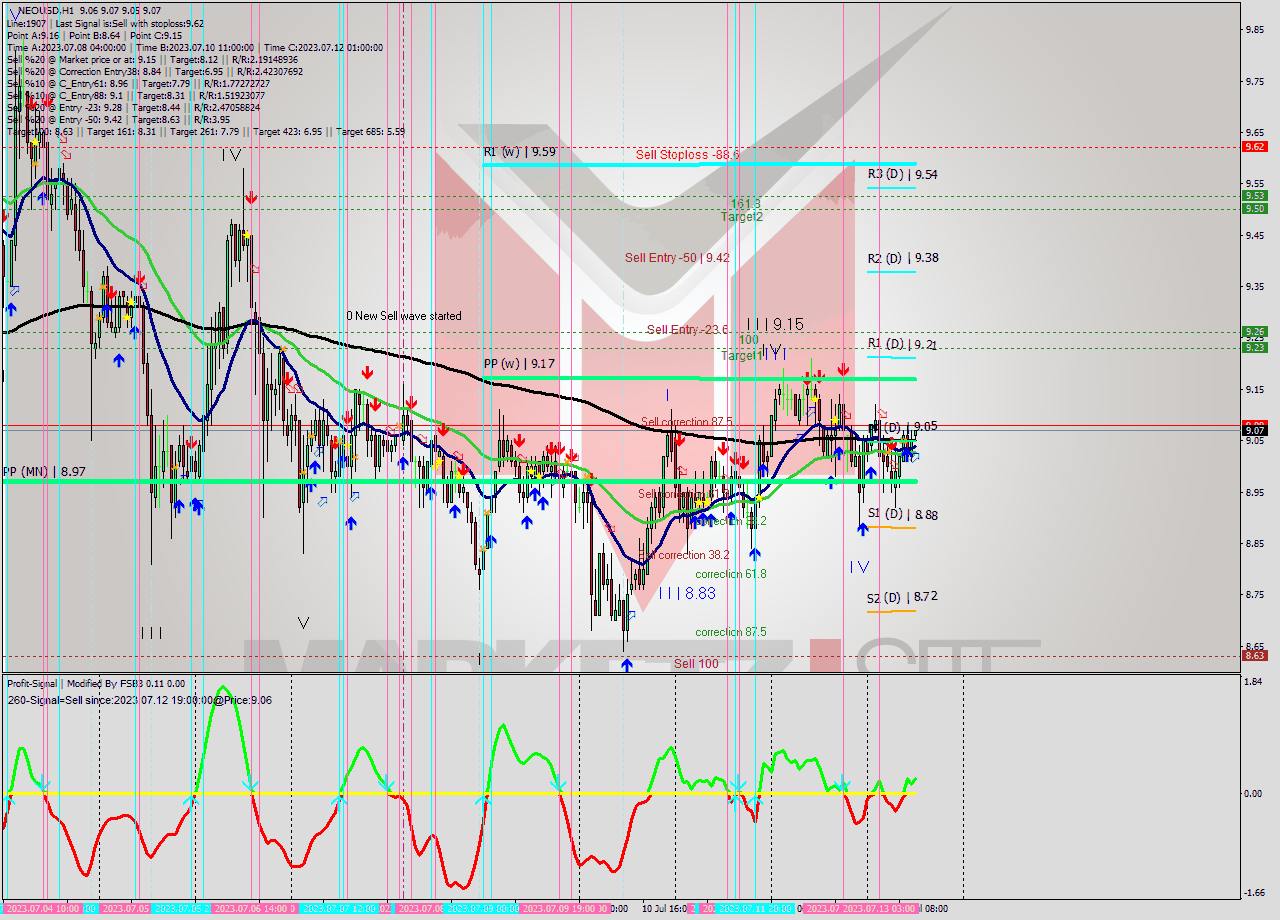
Task: Click the 'III 9.15' wave label
Action: coord(776,324)
